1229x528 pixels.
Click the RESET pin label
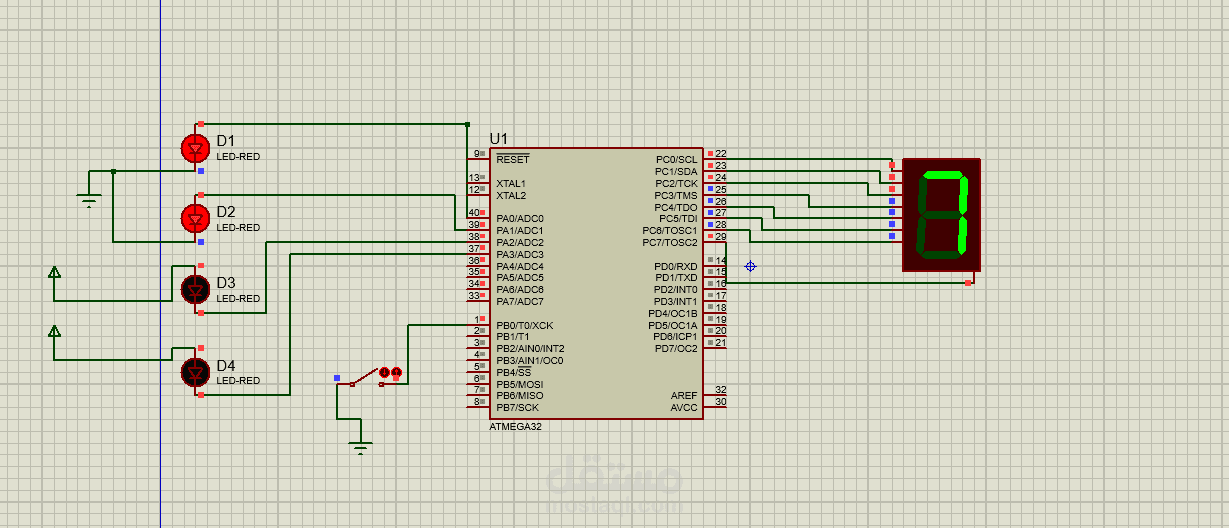pos(513,160)
